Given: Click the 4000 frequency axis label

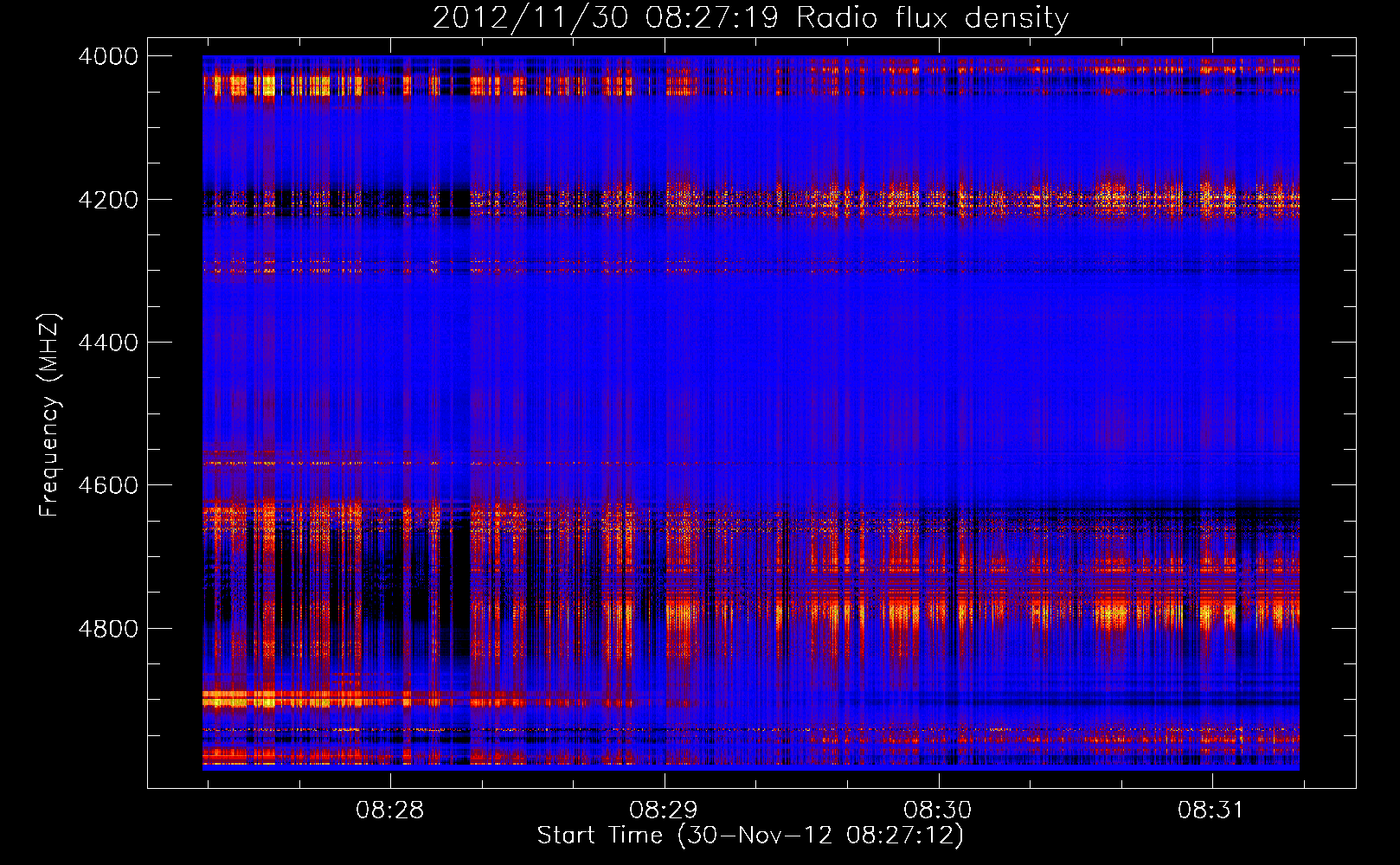Looking at the screenshot, I should [108, 56].
